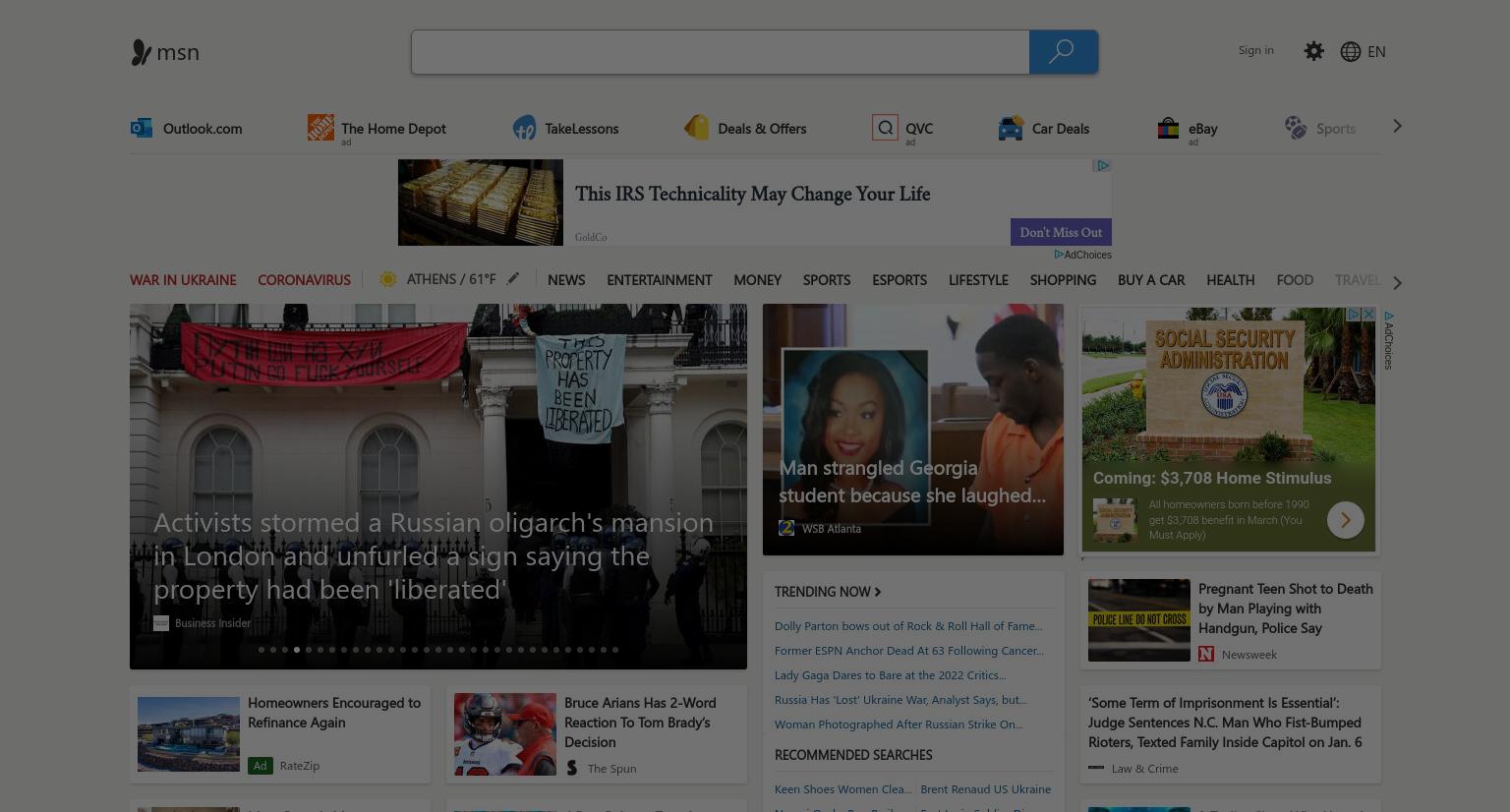Open the globe language icon
Screen dimensions: 1510x812
coord(1351,51)
